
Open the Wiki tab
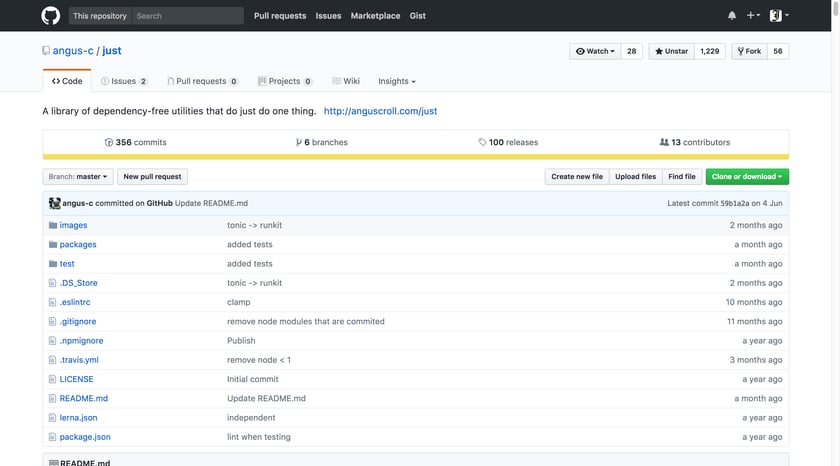(x=346, y=81)
